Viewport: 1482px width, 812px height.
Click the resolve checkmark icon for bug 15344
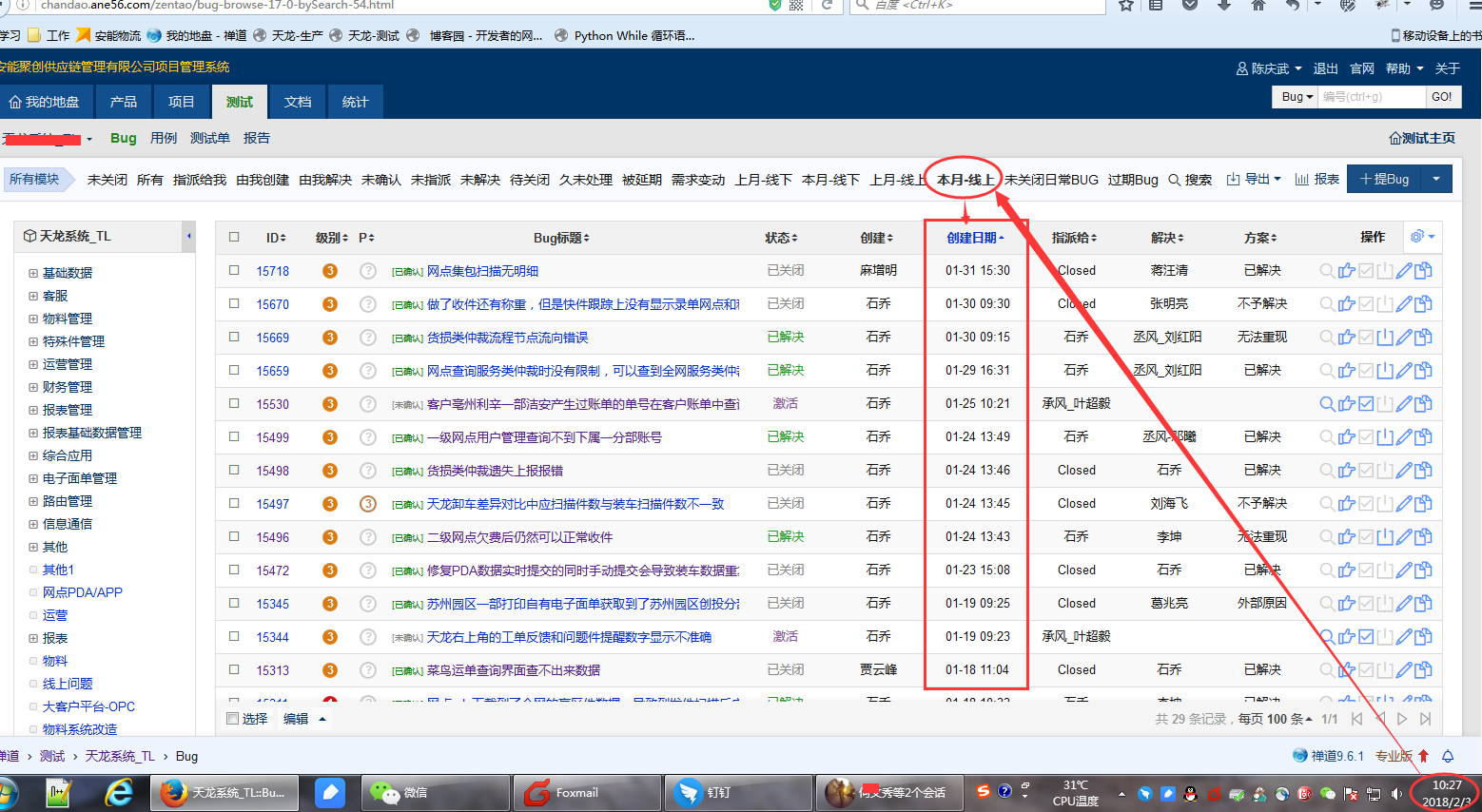click(1366, 637)
